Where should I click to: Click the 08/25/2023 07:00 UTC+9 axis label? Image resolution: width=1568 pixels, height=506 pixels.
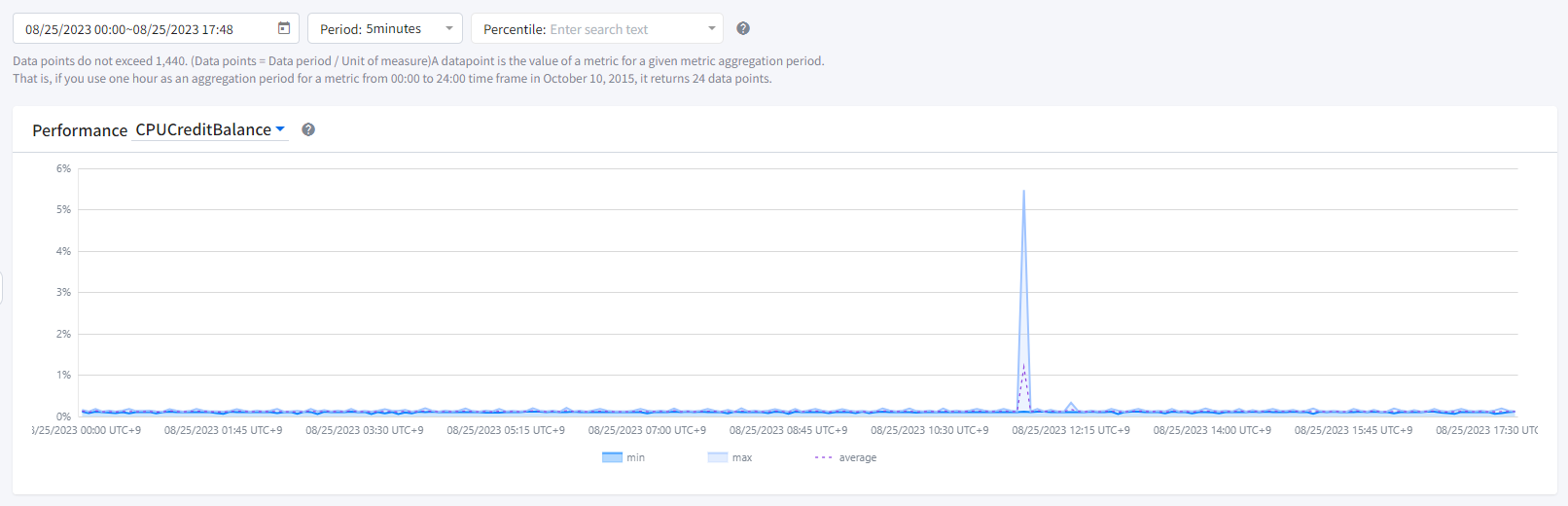click(647, 430)
